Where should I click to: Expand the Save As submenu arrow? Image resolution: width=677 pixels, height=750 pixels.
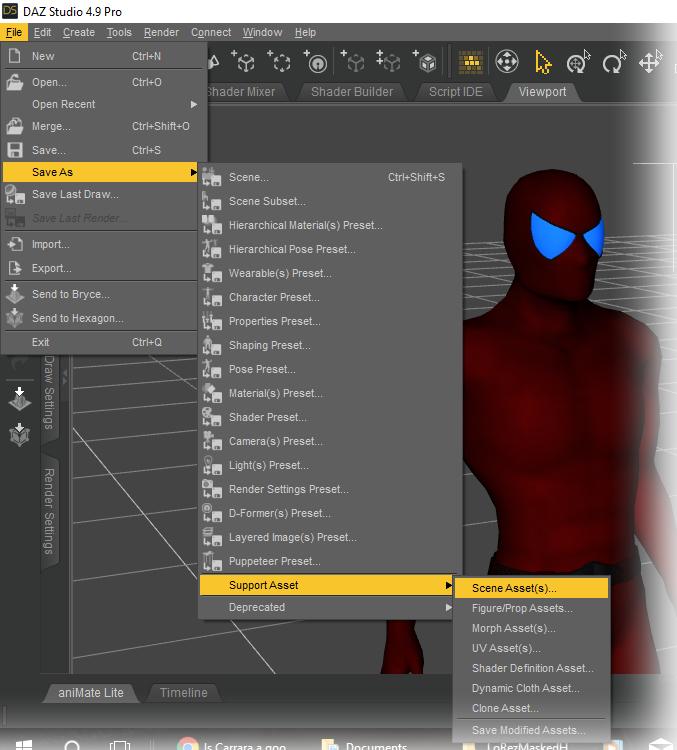point(194,172)
